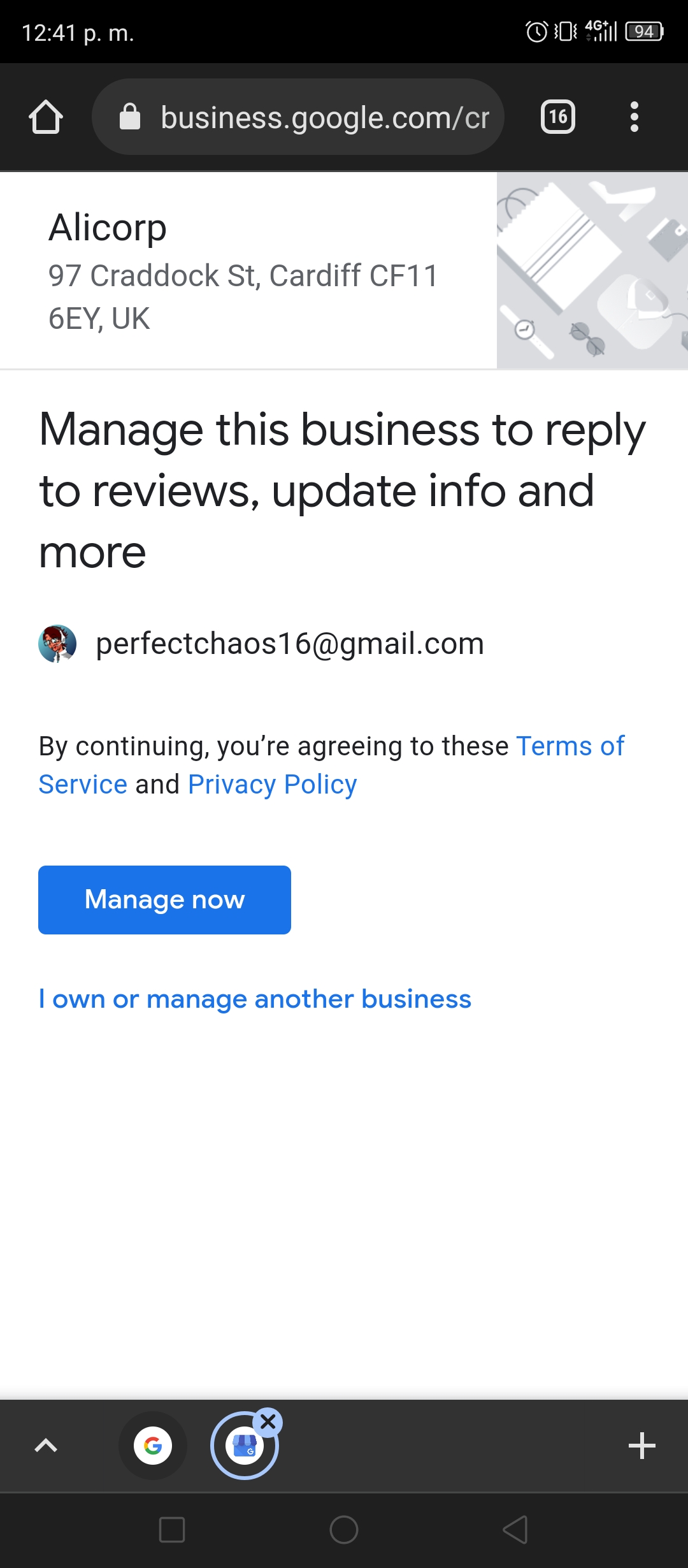Select the perfectchaos16@gmail.com account text
Viewport: 688px width, 1568px height.
tap(290, 644)
